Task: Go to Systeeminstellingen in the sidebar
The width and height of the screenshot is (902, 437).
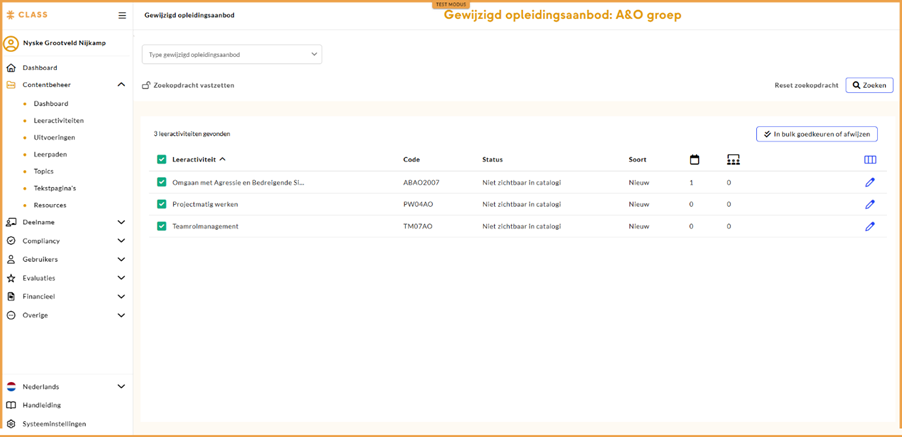Action: [54, 424]
